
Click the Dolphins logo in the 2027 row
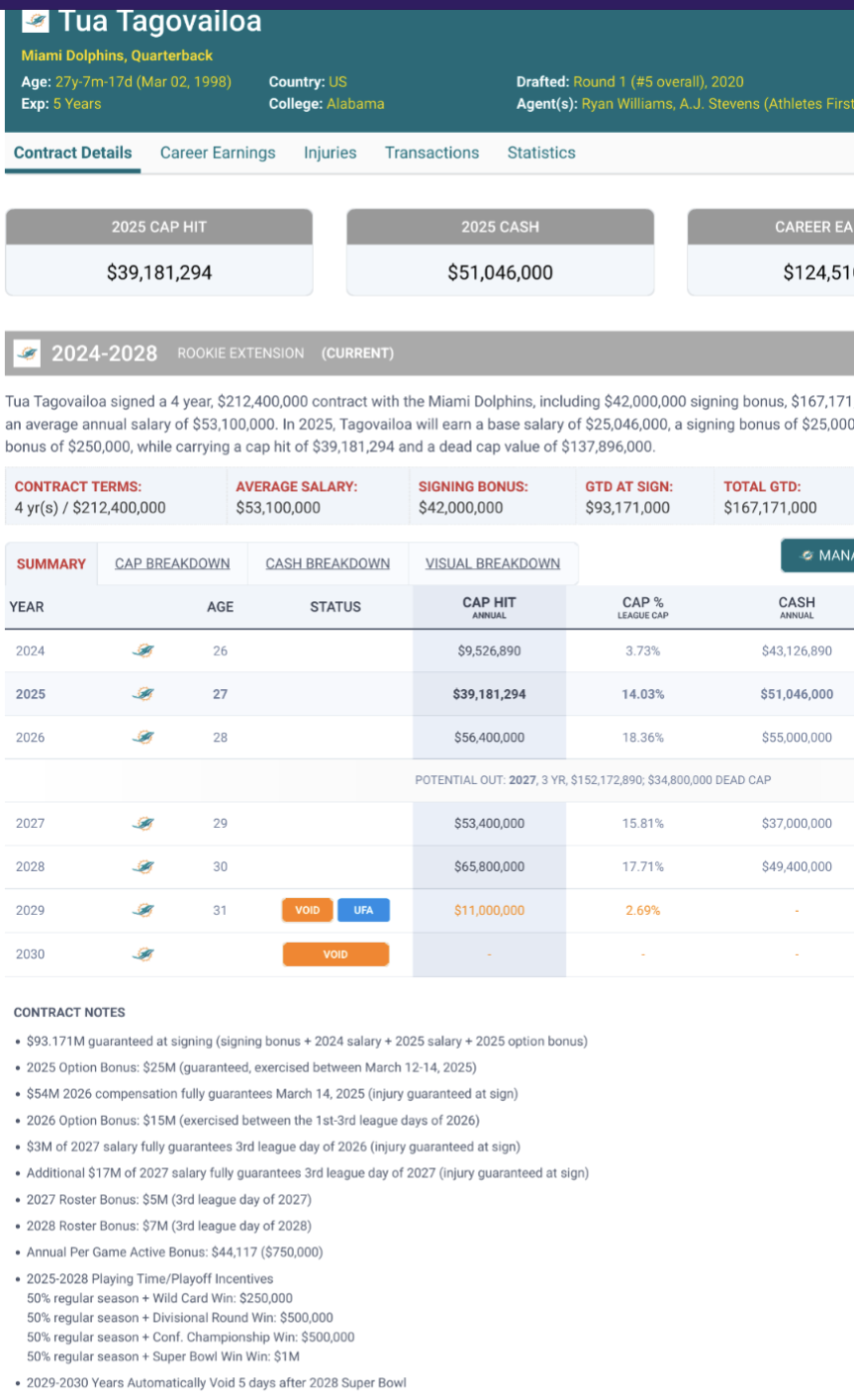(143, 823)
